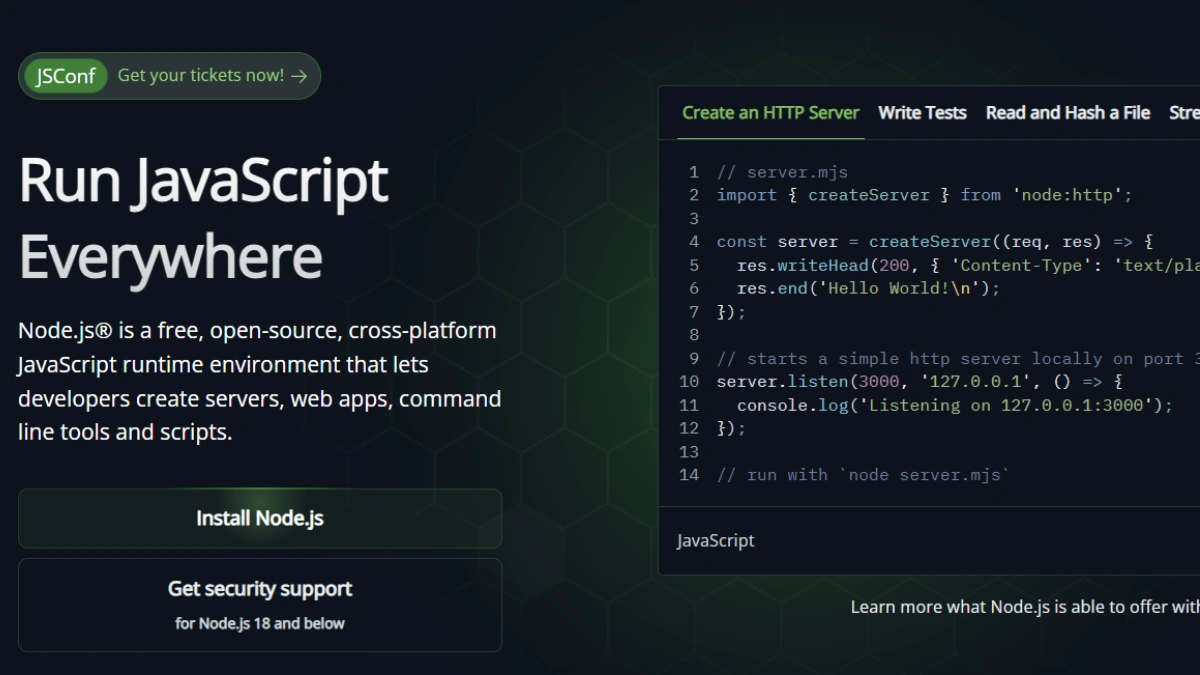Image resolution: width=1200 pixels, height=675 pixels.
Task: Click the run with node server.mjs comment
Action: [863, 475]
